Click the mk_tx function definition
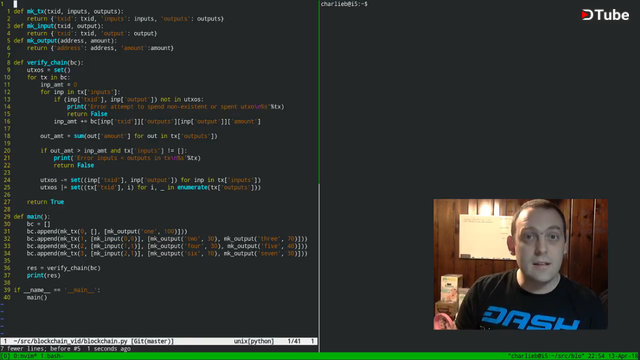Image resolution: width=640 pixels, height=360 pixels. click(69, 11)
